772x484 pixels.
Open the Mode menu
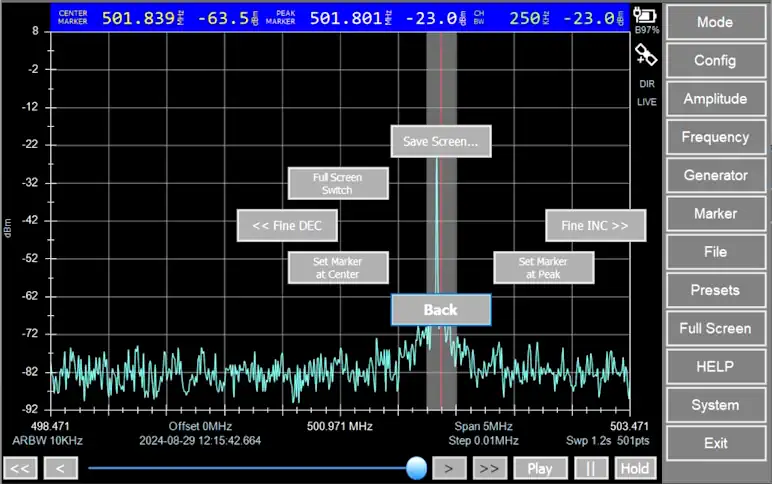(715, 22)
